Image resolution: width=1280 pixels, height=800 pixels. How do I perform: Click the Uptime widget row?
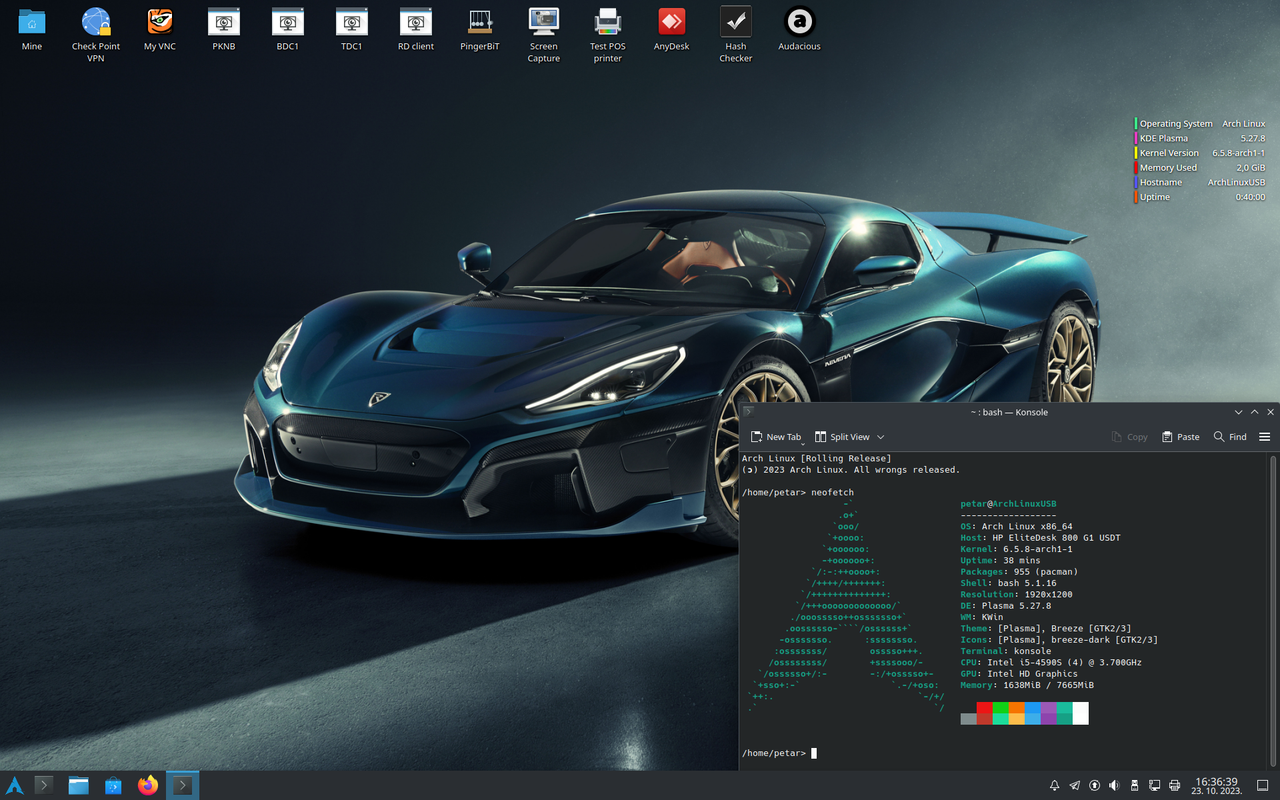(x=1200, y=197)
